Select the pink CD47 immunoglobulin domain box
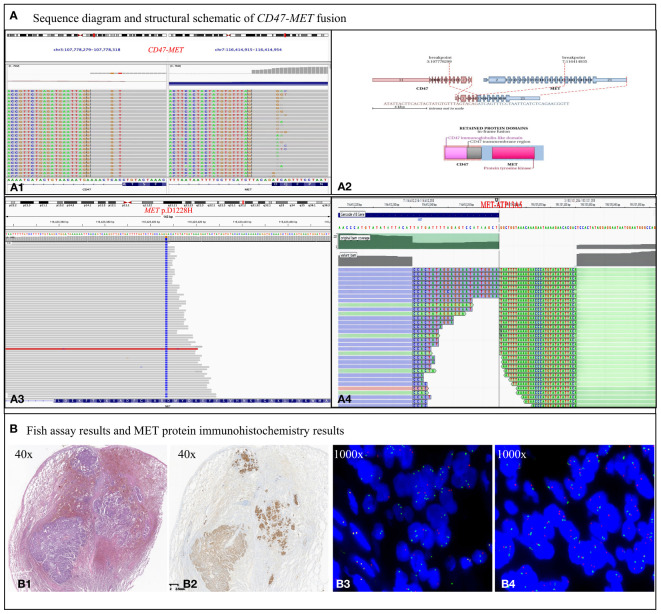The height and width of the screenshot is (614, 661). (456, 153)
